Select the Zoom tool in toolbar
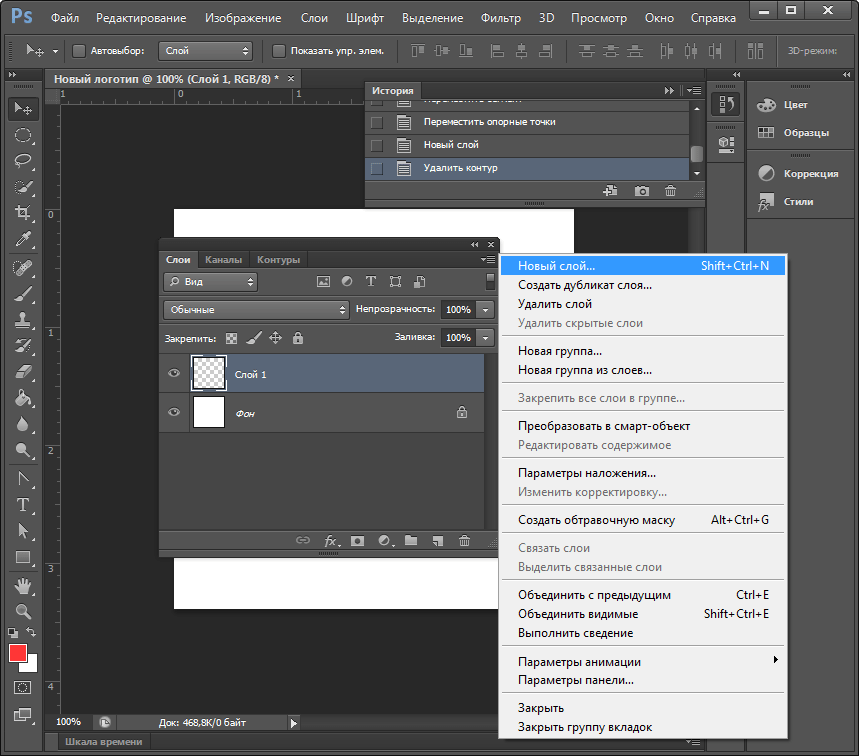The width and height of the screenshot is (859, 756). pos(23,610)
